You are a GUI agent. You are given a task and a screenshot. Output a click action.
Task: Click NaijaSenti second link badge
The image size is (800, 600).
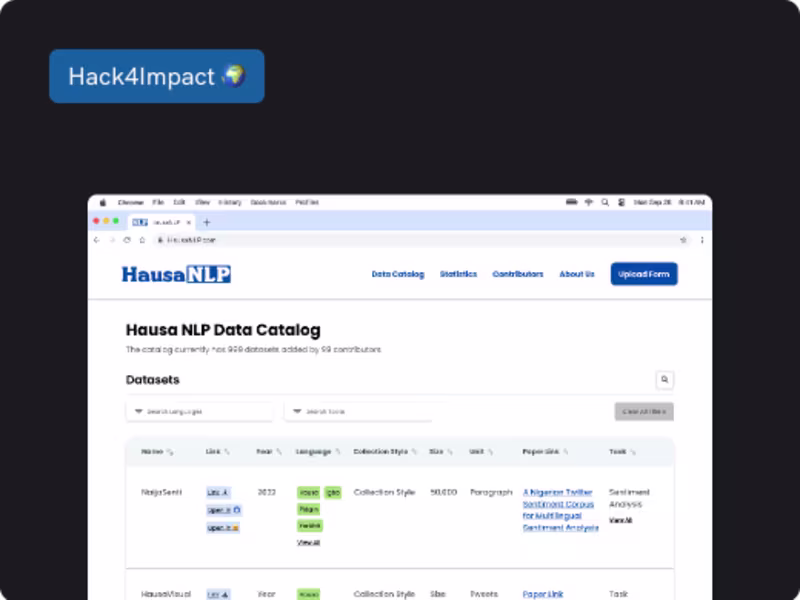(x=224, y=510)
